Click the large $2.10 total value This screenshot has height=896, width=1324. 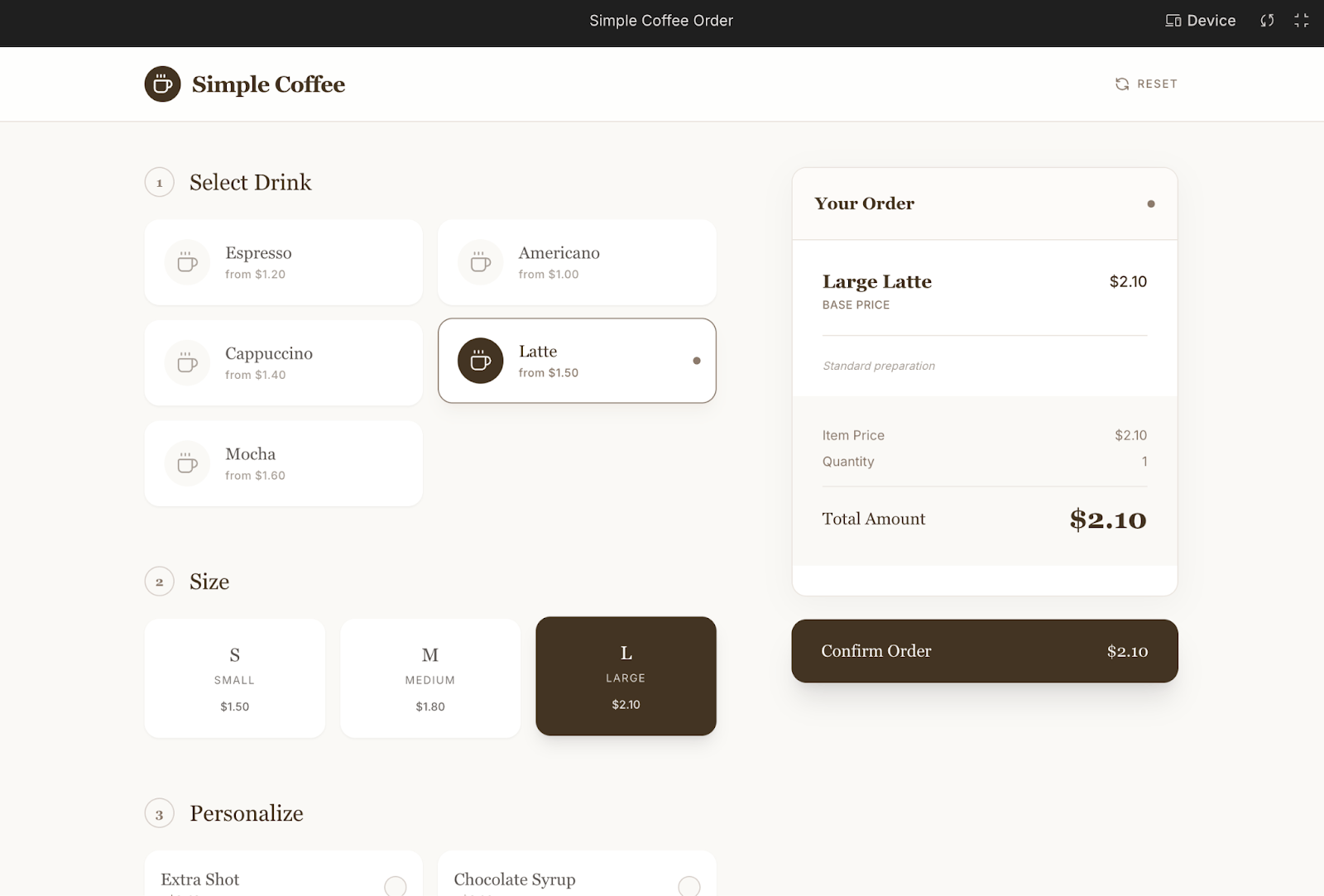pyautogui.click(x=1108, y=520)
